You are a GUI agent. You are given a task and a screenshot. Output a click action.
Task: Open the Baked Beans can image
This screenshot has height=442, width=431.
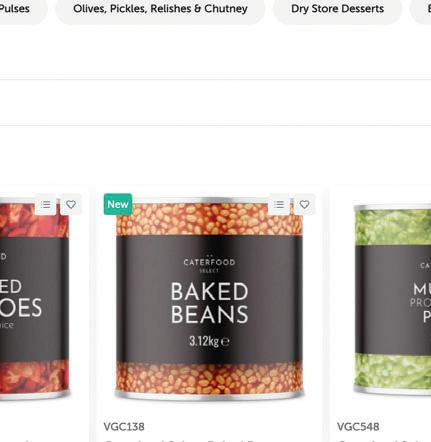[209, 298]
